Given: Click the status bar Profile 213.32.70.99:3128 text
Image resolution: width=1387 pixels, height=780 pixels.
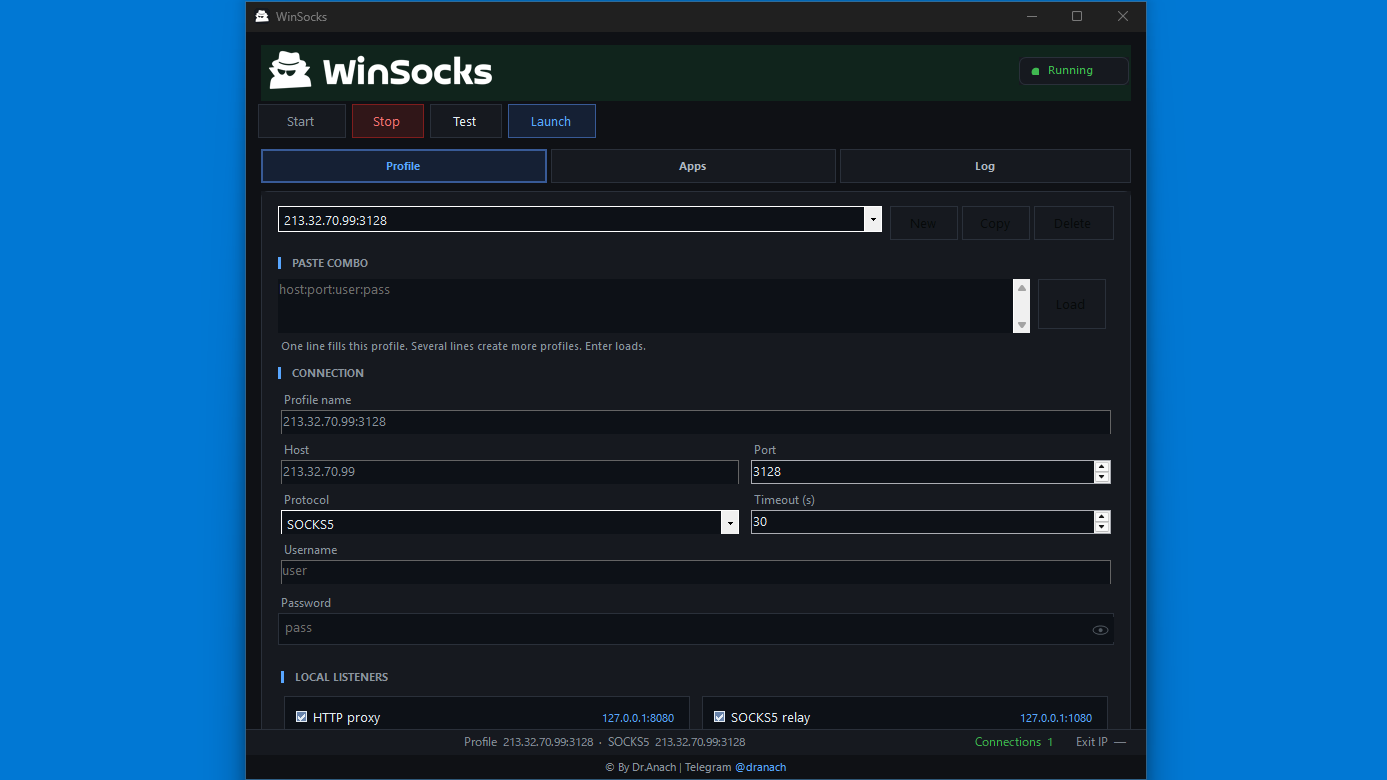Looking at the screenshot, I should click(529, 742).
